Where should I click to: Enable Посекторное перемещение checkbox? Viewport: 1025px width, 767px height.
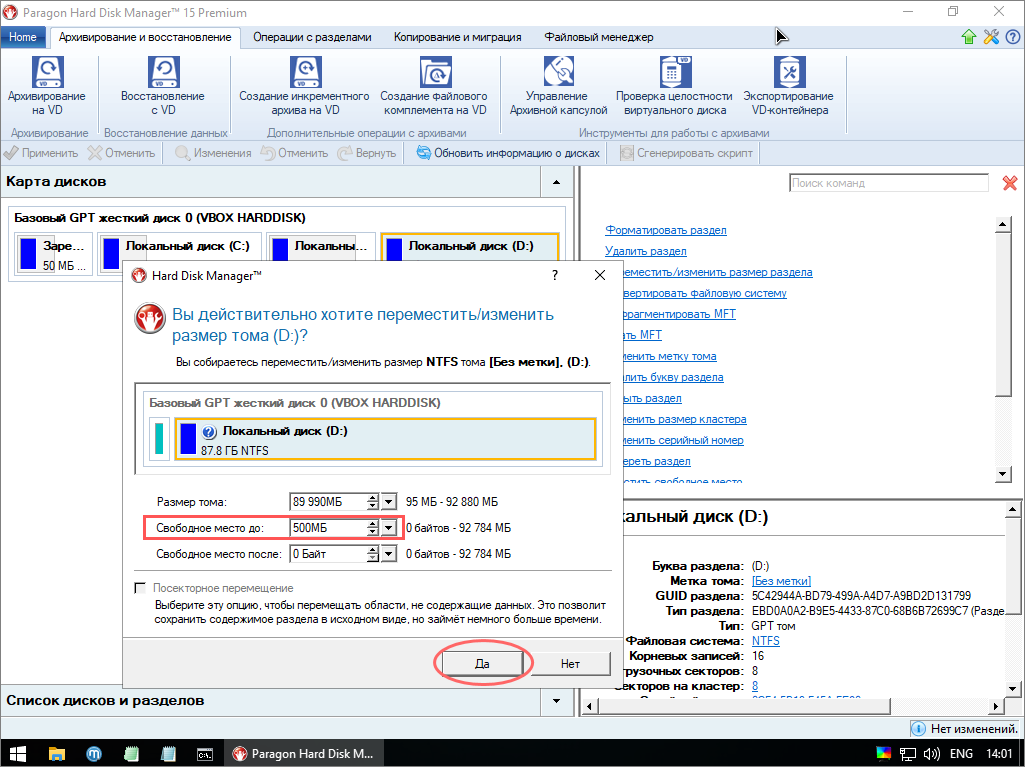140,588
